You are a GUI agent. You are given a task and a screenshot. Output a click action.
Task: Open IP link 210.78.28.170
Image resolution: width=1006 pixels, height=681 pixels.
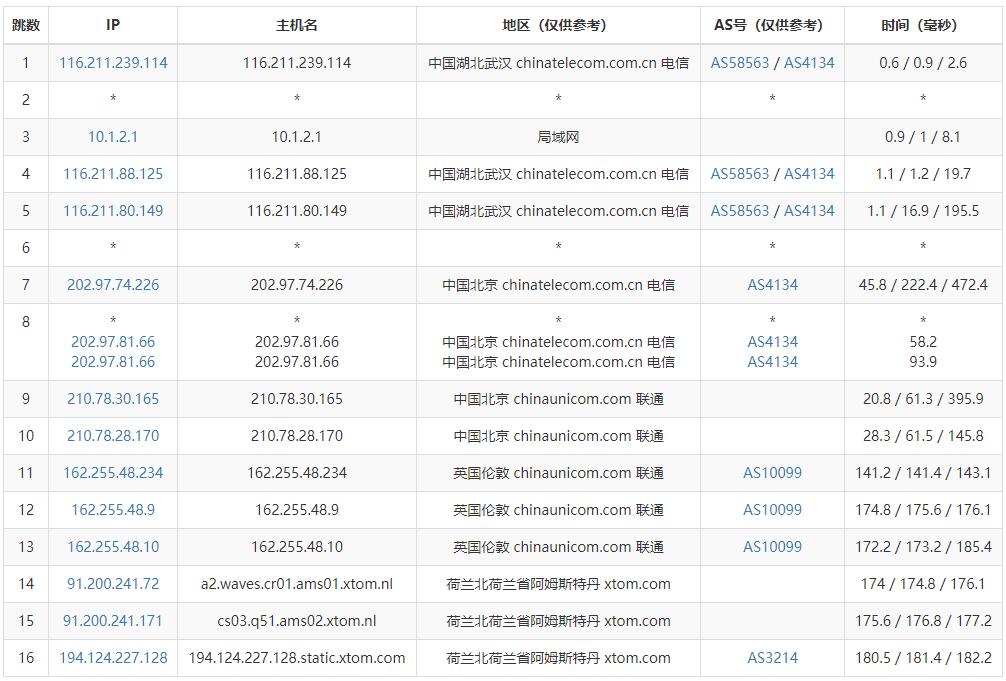click(113, 436)
